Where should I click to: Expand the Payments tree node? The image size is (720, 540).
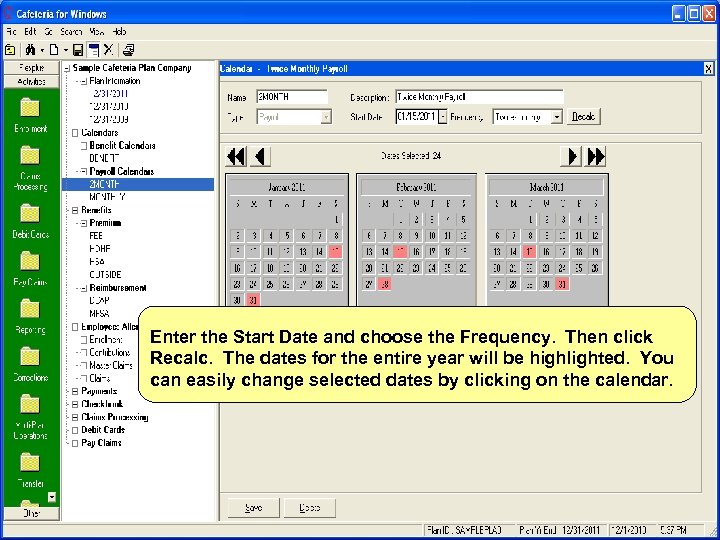[x=75, y=392]
